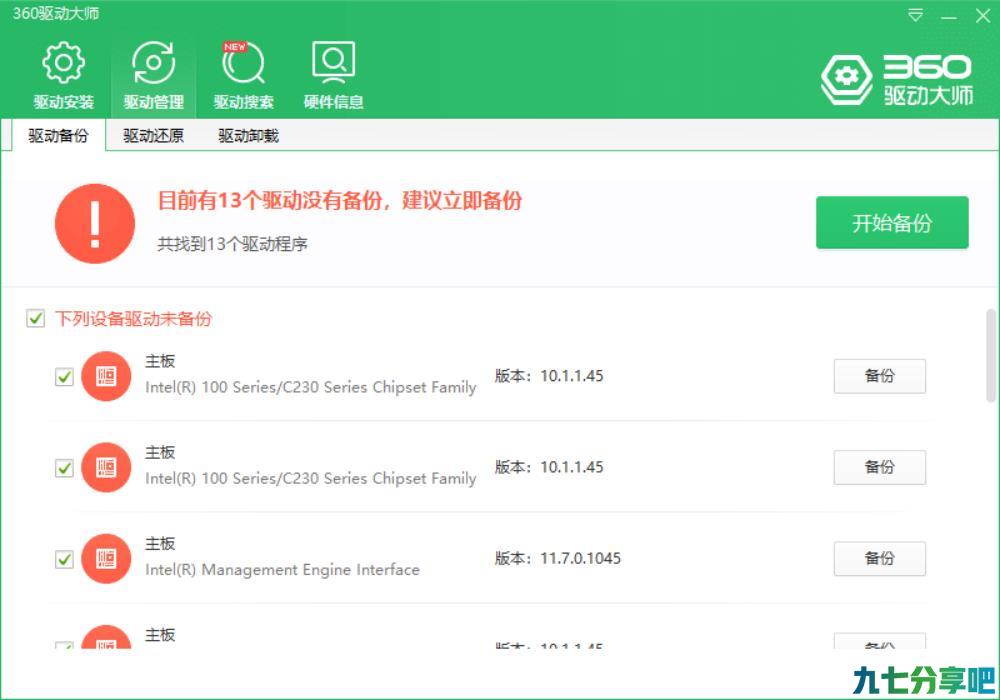Click 备份 for first Intel 100 Series driver

coord(879,376)
